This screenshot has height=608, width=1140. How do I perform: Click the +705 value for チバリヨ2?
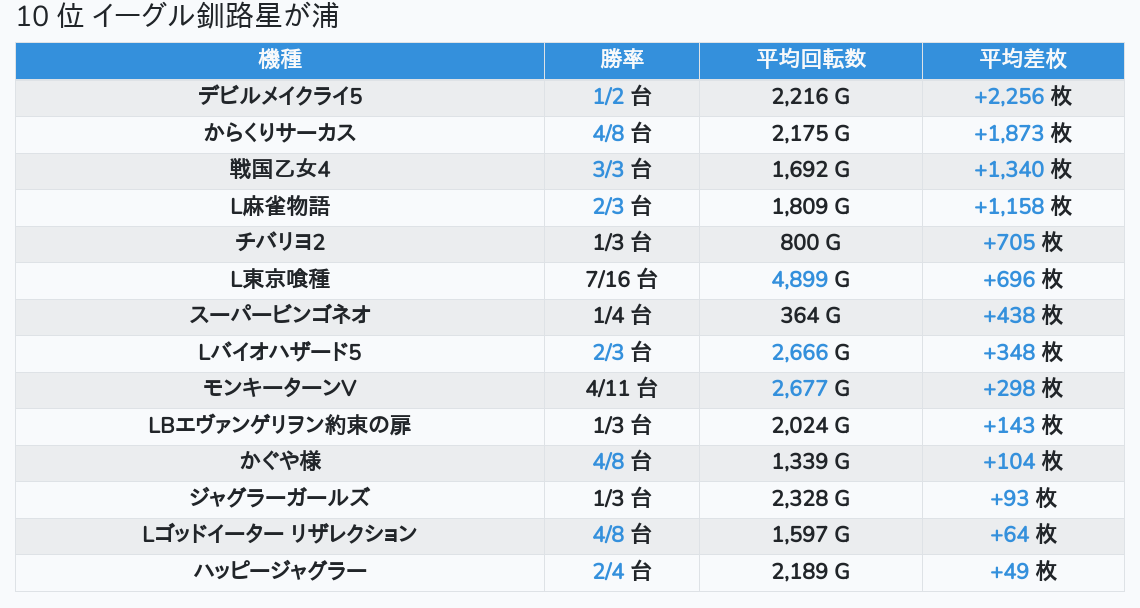pyautogui.click(x=1009, y=243)
